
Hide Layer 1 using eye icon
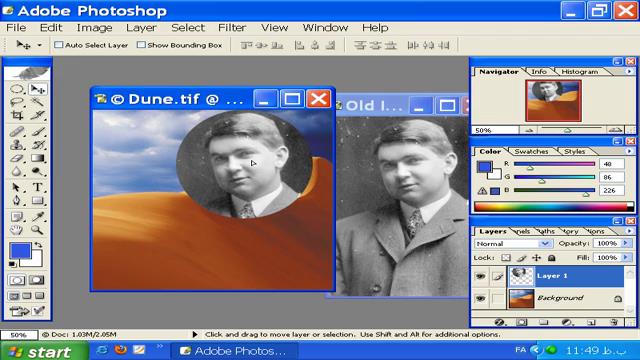[480, 276]
